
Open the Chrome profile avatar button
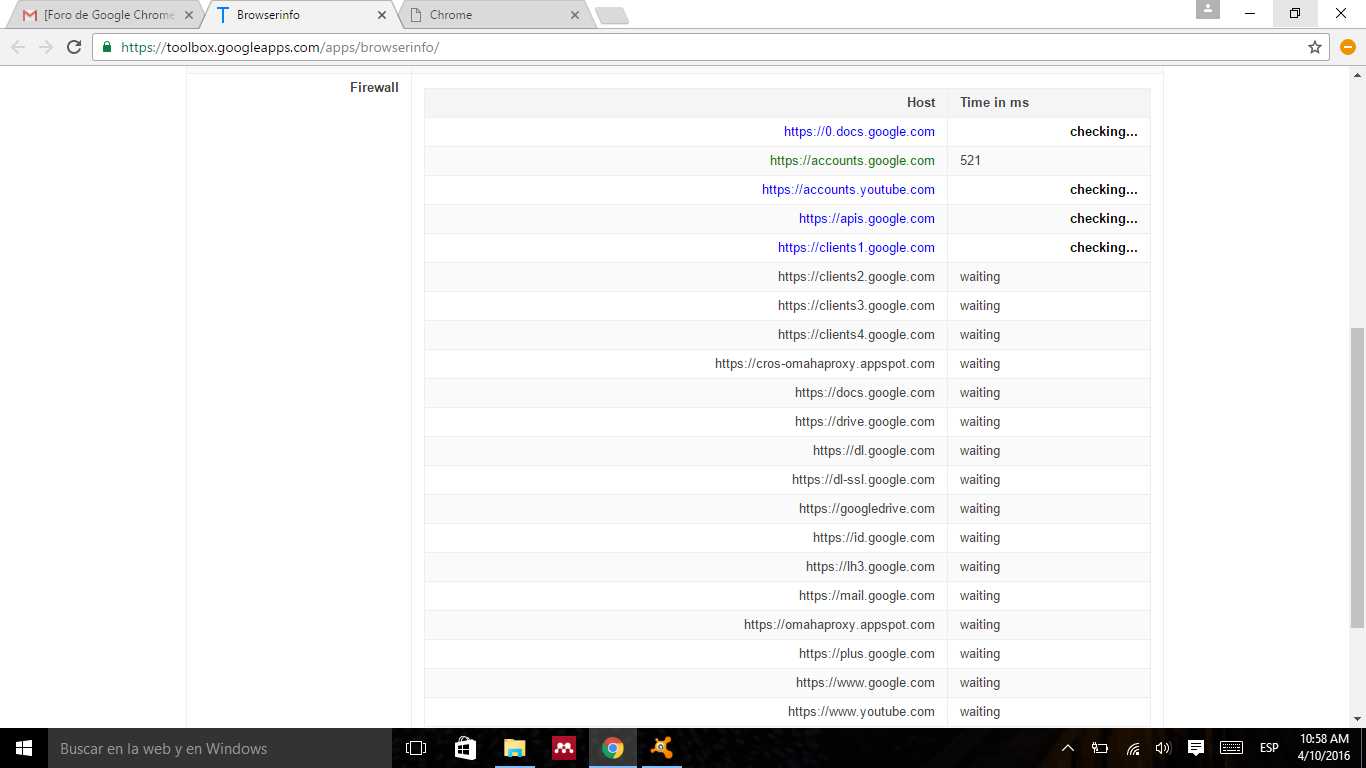1208,10
